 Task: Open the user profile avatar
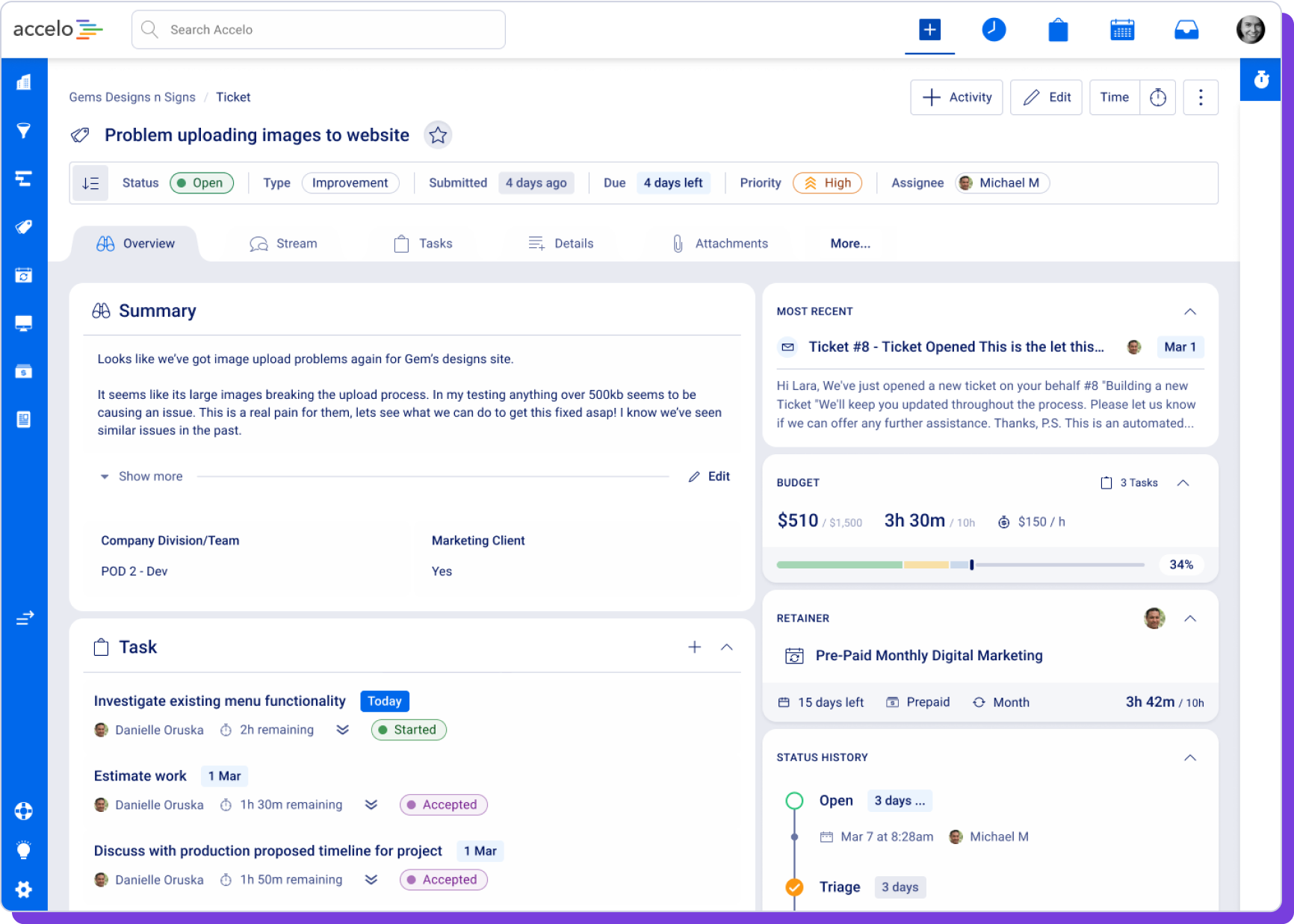(1250, 30)
